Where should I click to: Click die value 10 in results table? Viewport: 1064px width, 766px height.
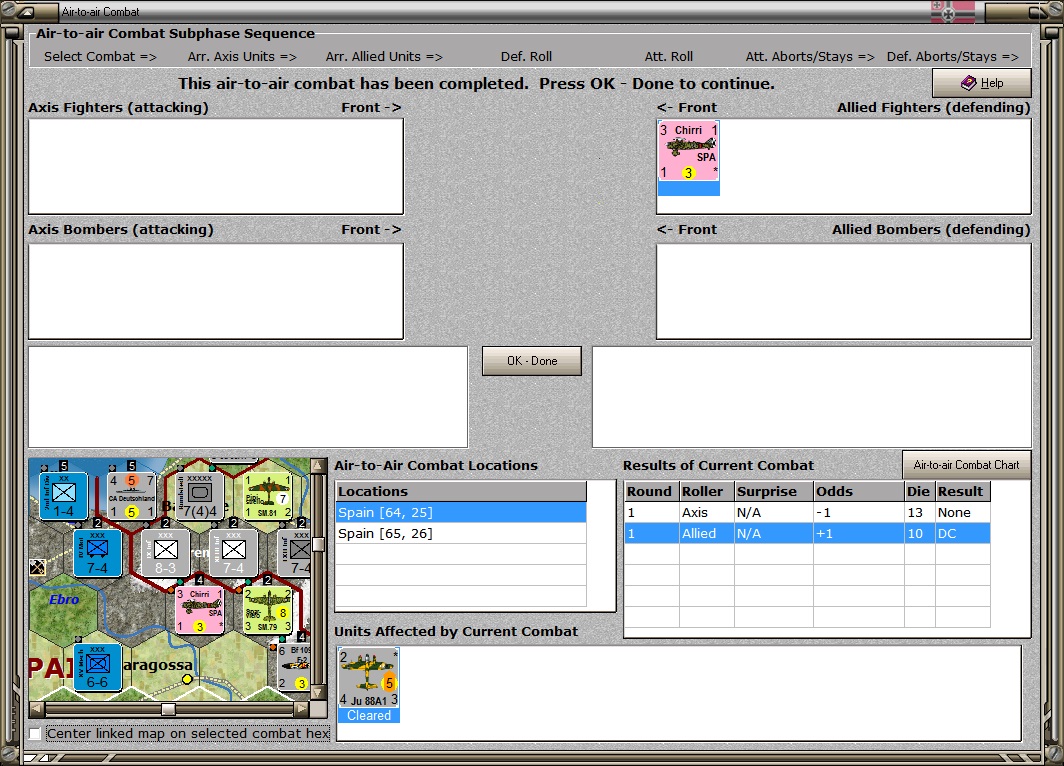919,533
